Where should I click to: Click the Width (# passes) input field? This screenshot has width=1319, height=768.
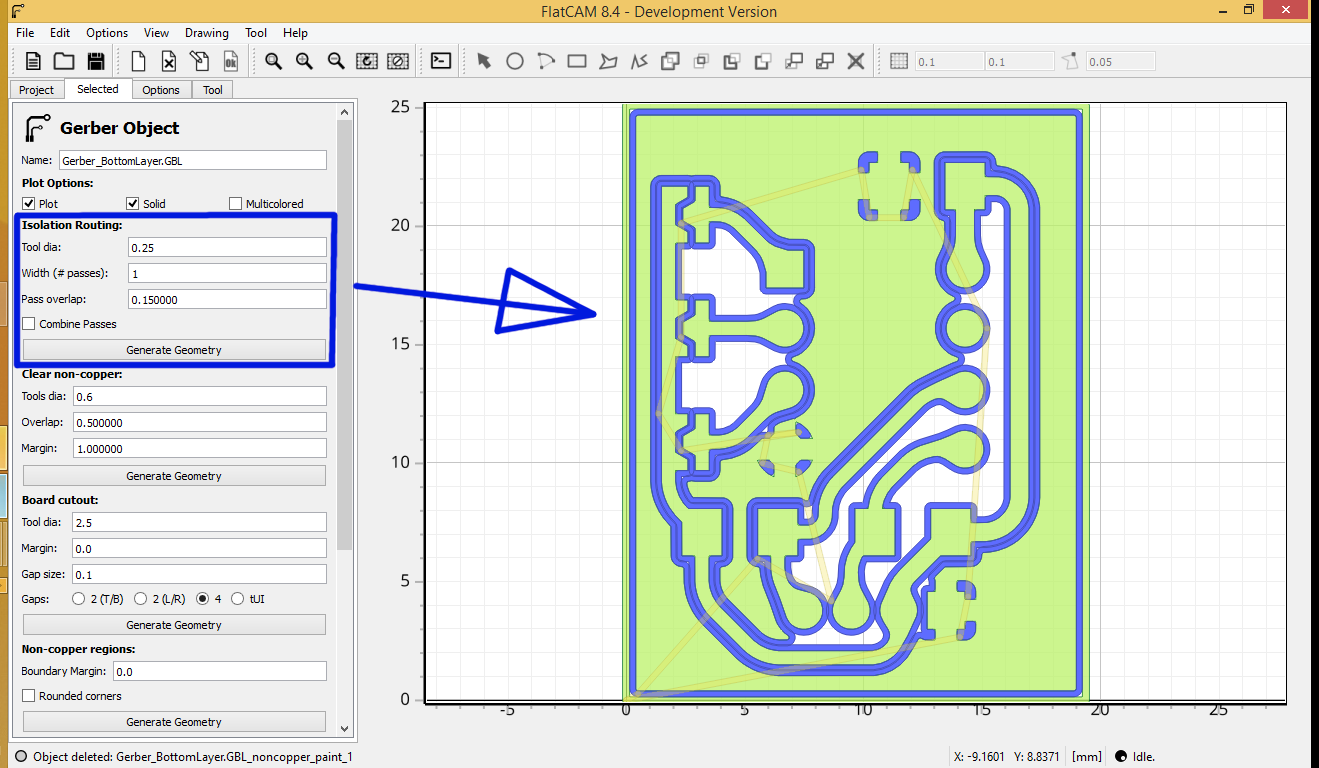click(228, 273)
